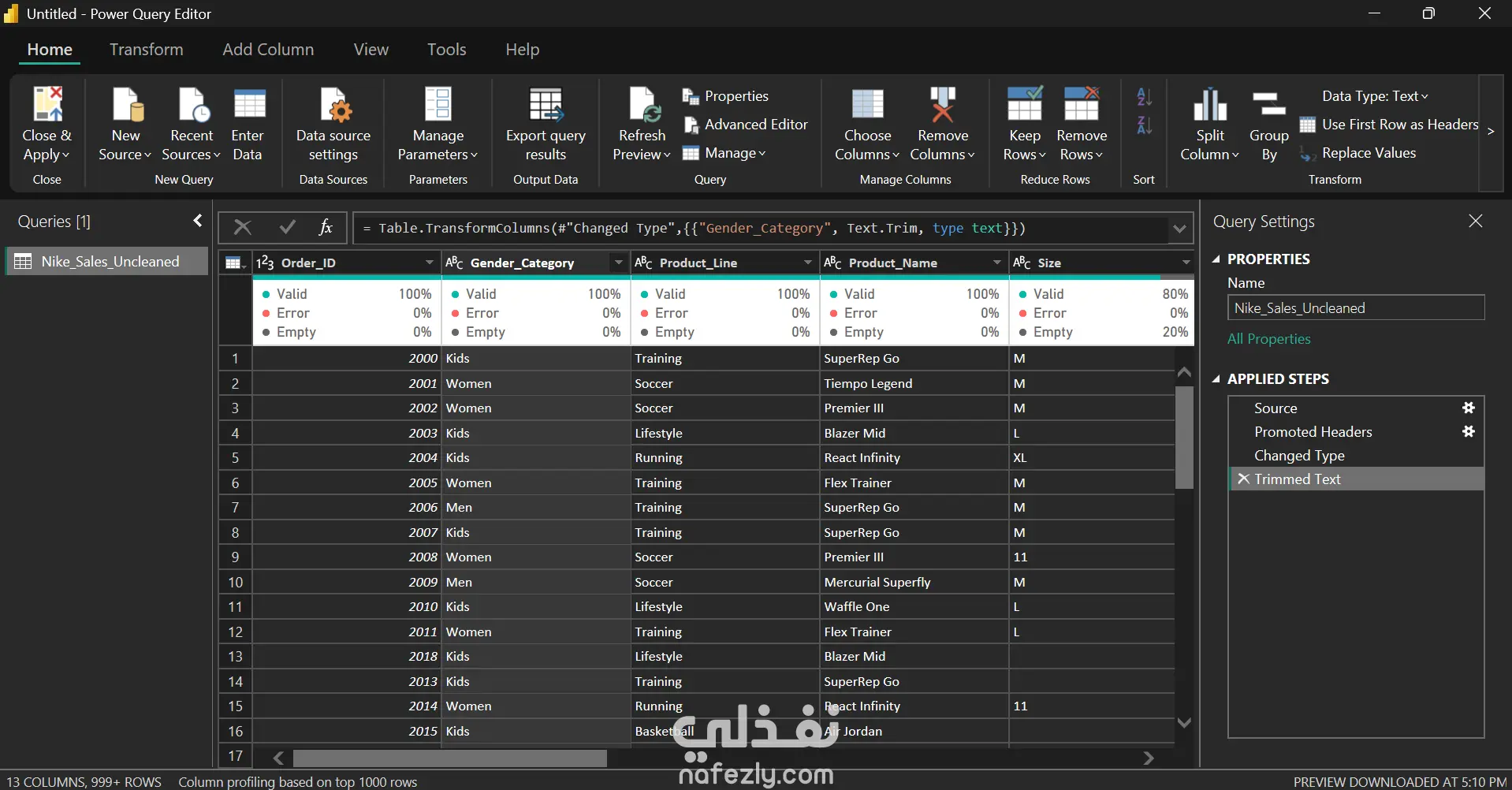
Task: Open the Advanced Editor
Action: [x=746, y=125]
